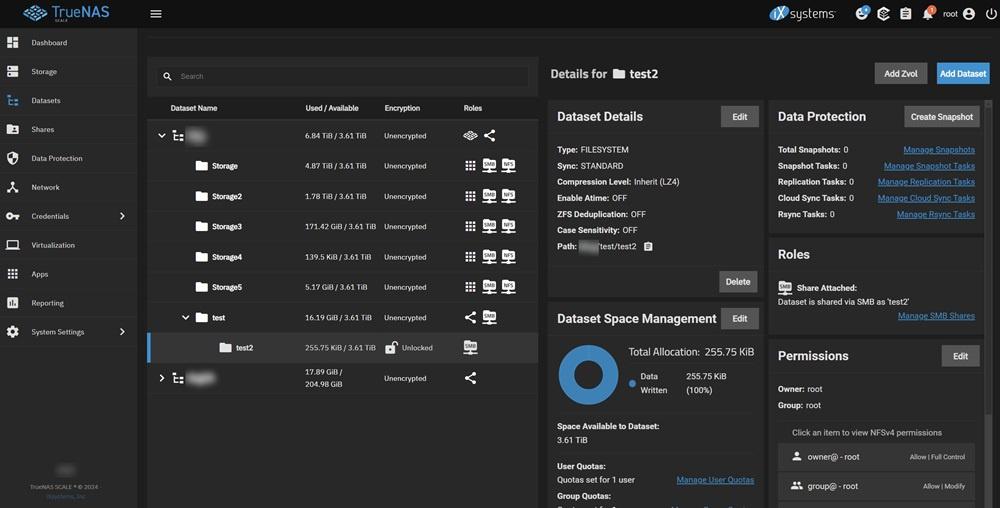Open Data Protection from sidebar
The image size is (1000, 508).
[57, 158]
